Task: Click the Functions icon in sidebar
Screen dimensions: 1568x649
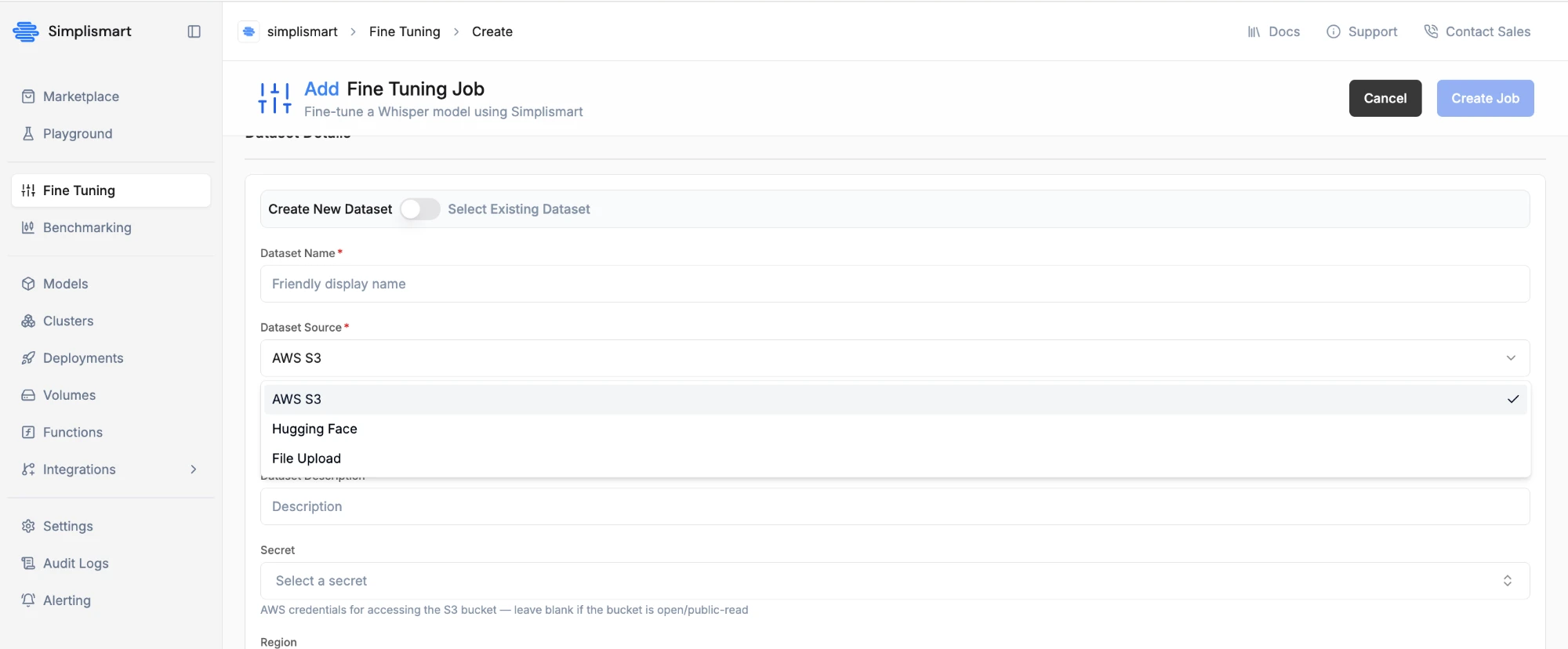Action: (28, 432)
